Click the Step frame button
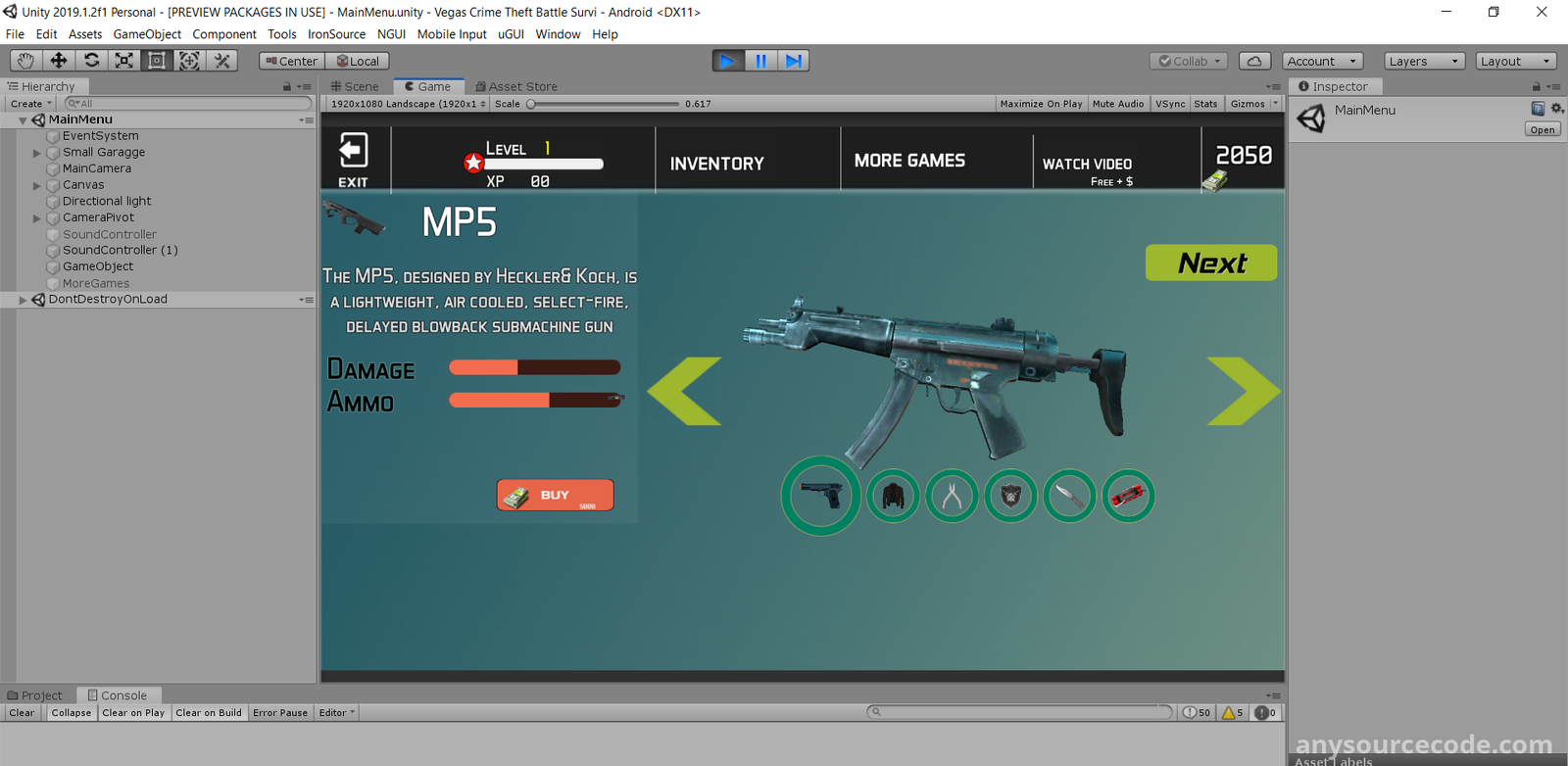Screen dimensions: 1568x766 click(x=793, y=61)
